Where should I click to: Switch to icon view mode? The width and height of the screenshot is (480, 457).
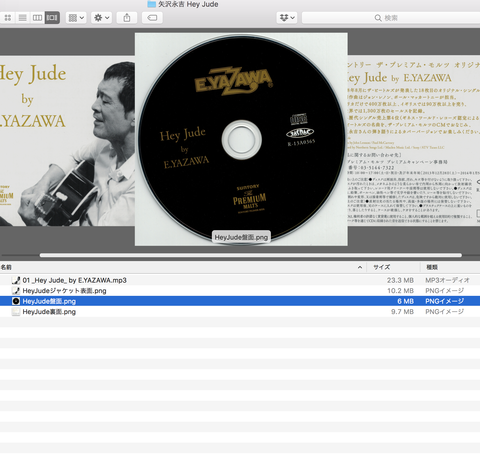click(7, 18)
